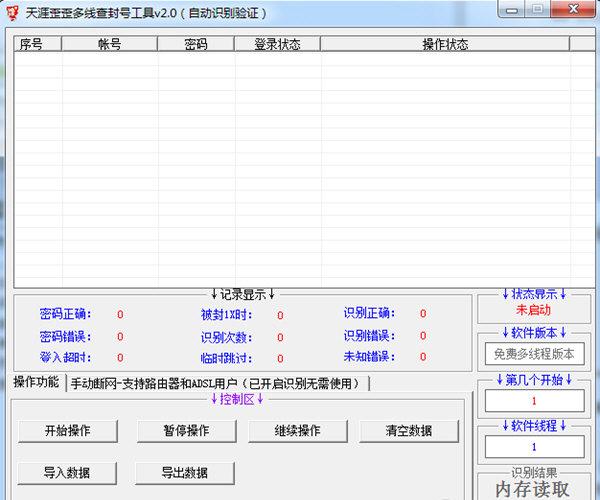The width and height of the screenshot is (600, 500).
Task: Clear data using 清空数据 button
Action: (x=409, y=431)
